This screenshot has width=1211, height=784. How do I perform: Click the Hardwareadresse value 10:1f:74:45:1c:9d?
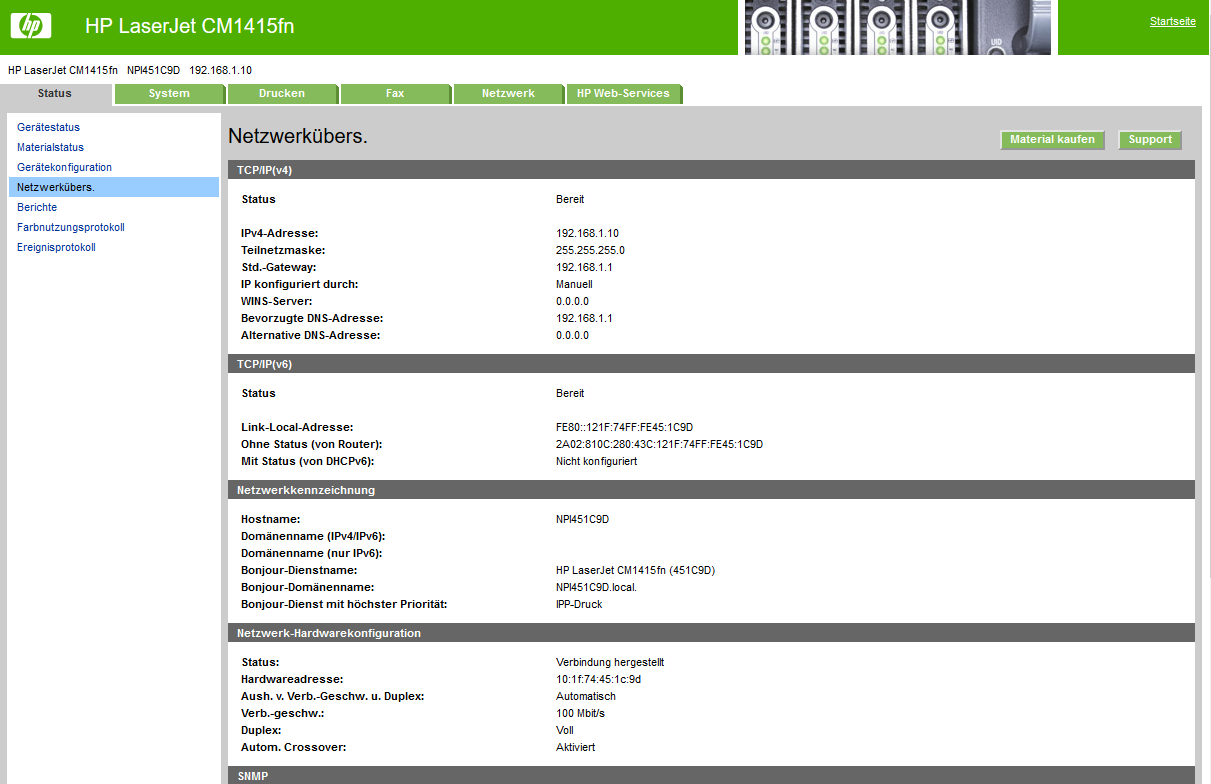click(598, 679)
